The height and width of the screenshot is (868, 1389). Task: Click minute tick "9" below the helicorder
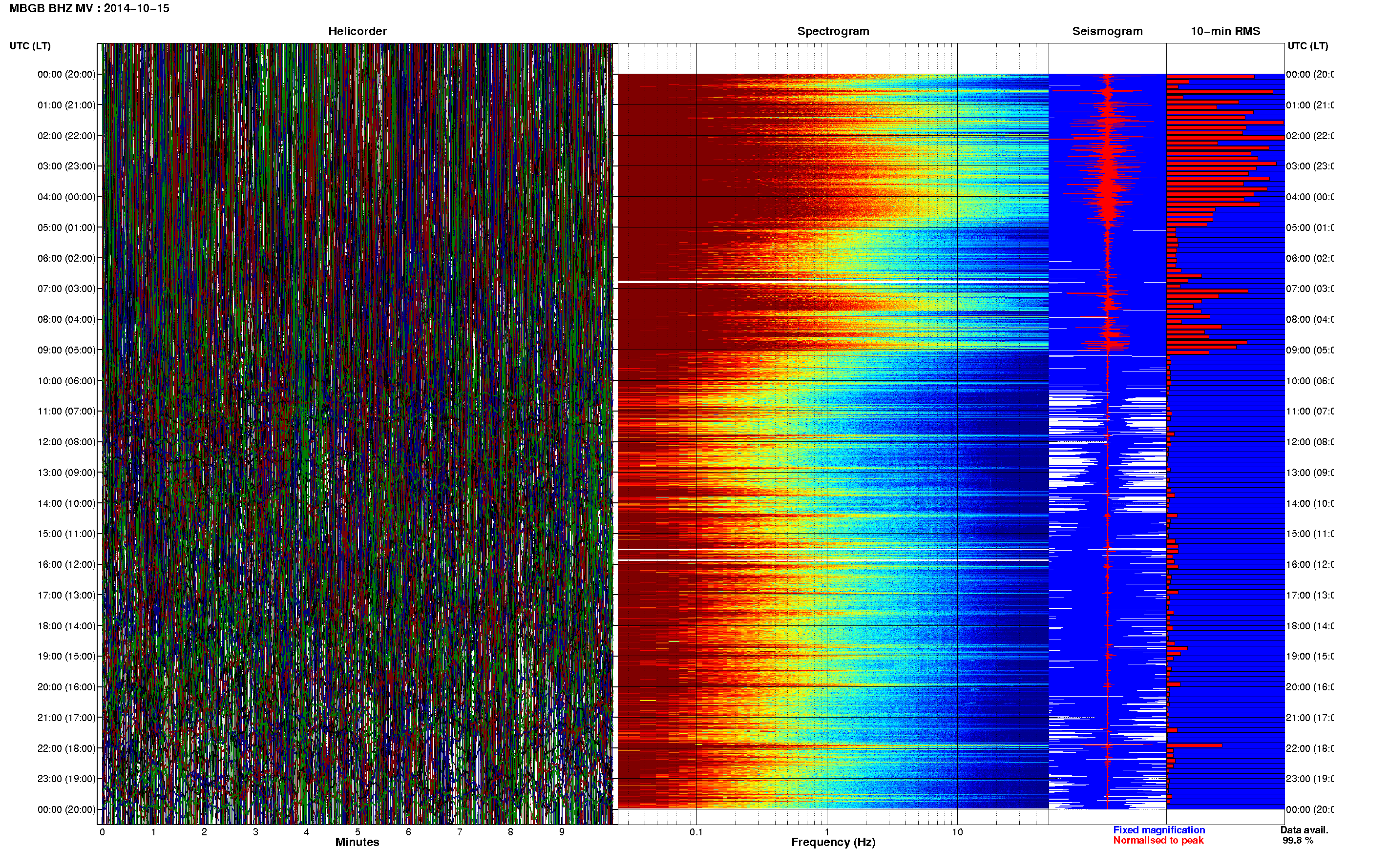click(x=562, y=832)
